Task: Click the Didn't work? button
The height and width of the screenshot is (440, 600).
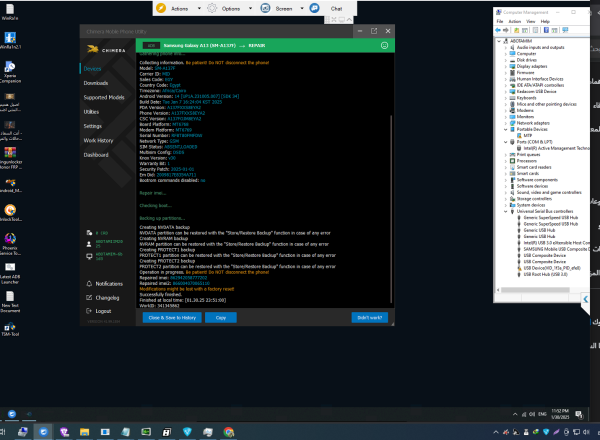Action: (370, 318)
